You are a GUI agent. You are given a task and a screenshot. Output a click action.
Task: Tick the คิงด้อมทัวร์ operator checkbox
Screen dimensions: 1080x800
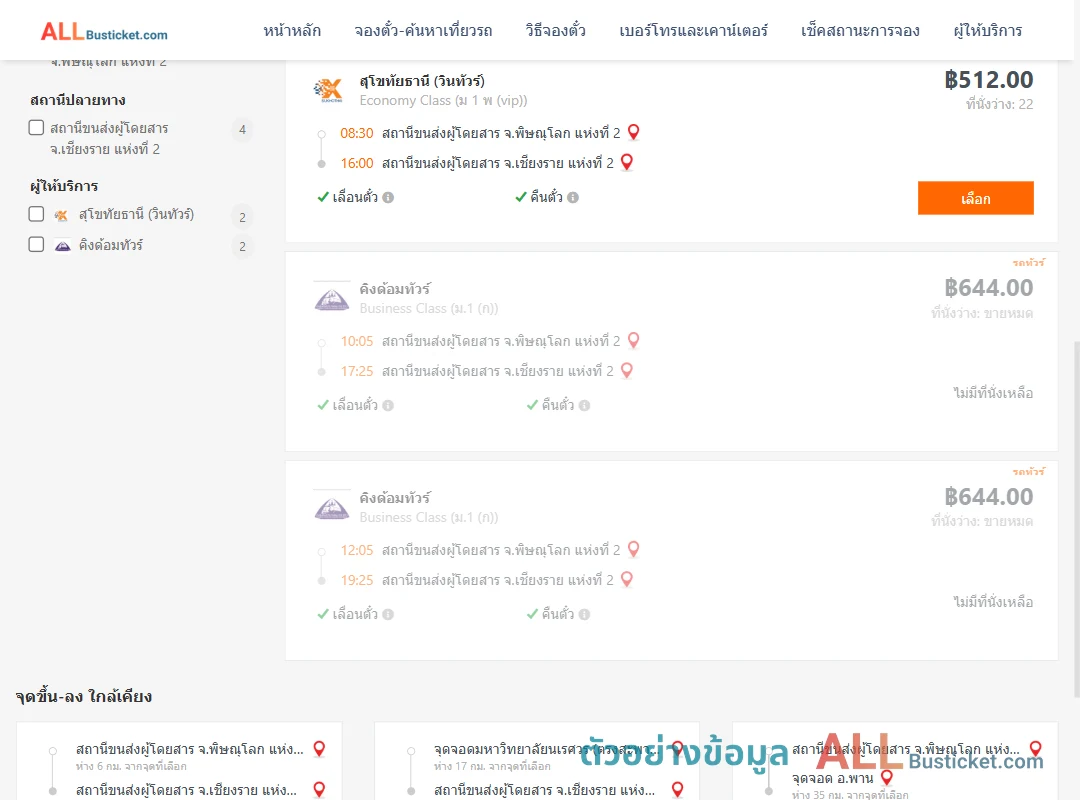pos(37,244)
